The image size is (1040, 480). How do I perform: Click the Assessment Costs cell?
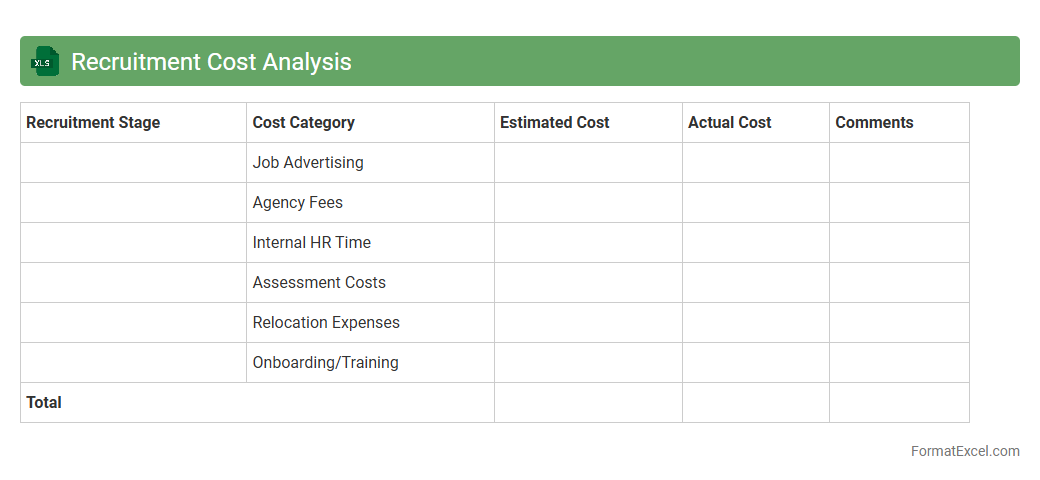pos(319,282)
